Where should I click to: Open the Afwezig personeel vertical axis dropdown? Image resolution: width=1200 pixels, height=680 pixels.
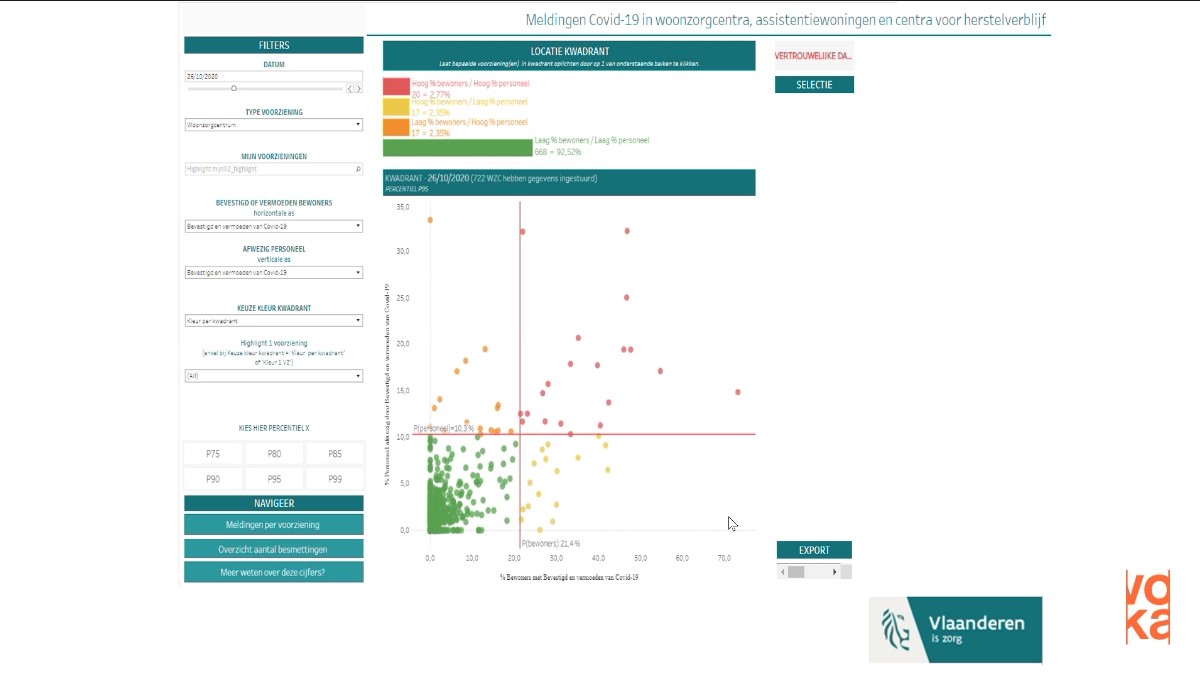click(x=273, y=272)
